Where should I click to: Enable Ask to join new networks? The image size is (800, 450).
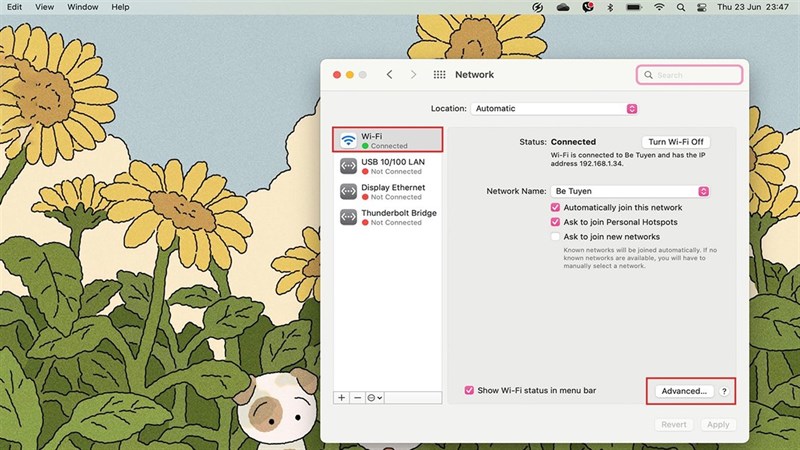[x=556, y=237]
